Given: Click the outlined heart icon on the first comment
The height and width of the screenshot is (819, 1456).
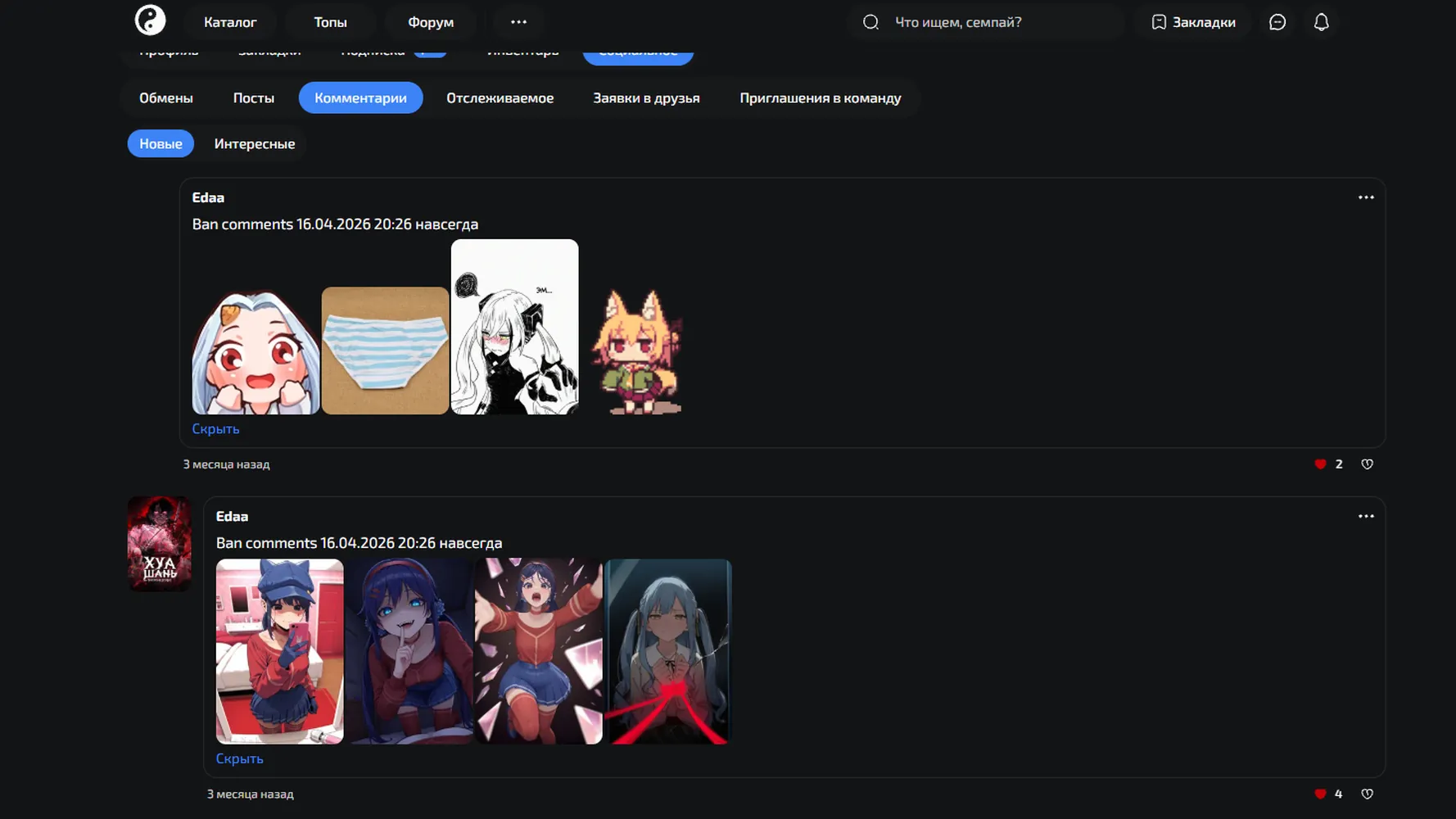Looking at the screenshot, I should (1367, 464).
